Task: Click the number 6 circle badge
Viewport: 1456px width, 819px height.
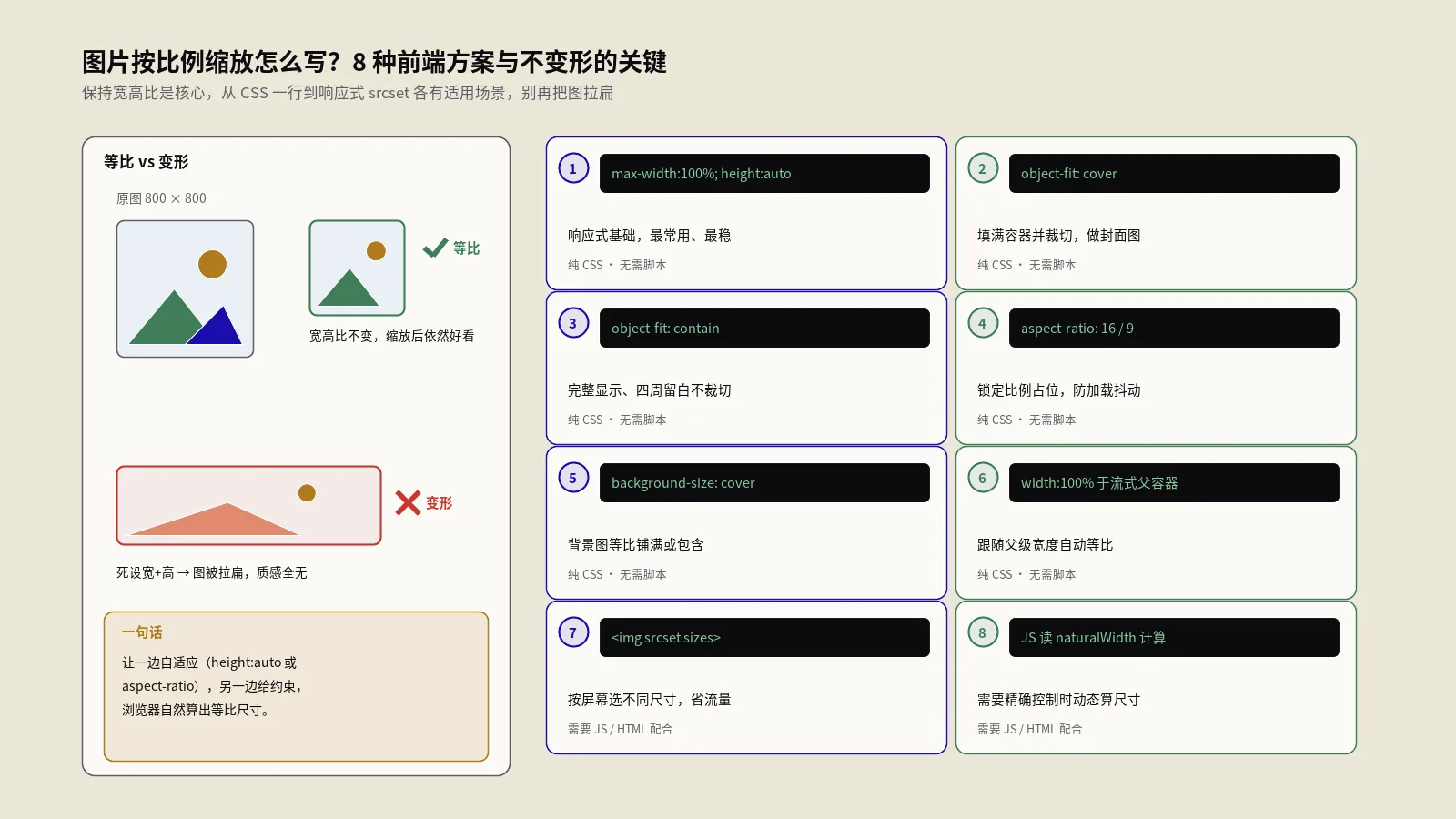Action: (983, 478)
